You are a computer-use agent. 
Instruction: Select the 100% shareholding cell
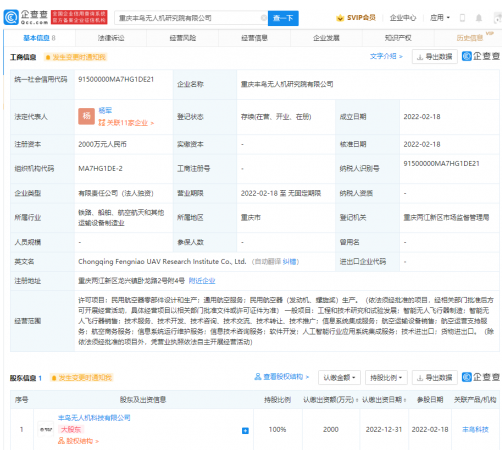point(277,430)
